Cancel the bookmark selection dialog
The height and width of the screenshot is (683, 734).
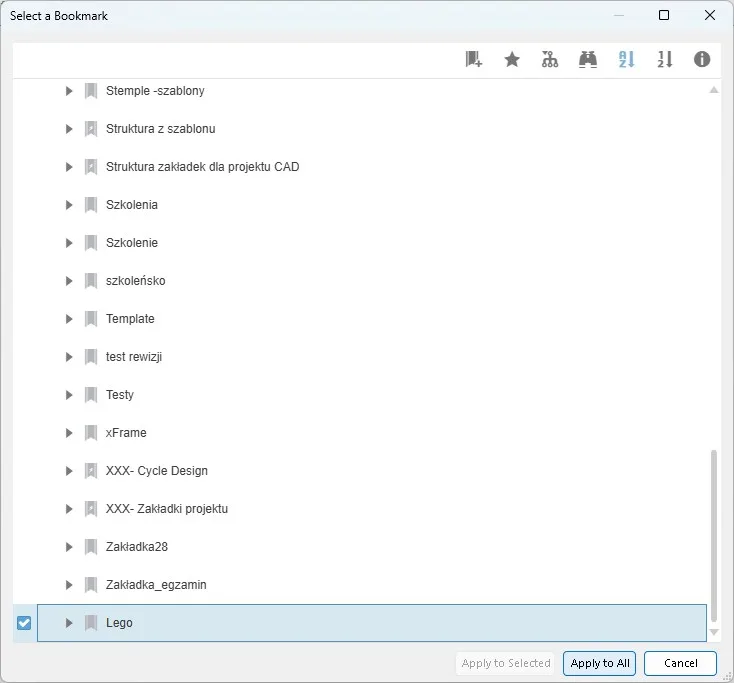(x=681, y=663)
